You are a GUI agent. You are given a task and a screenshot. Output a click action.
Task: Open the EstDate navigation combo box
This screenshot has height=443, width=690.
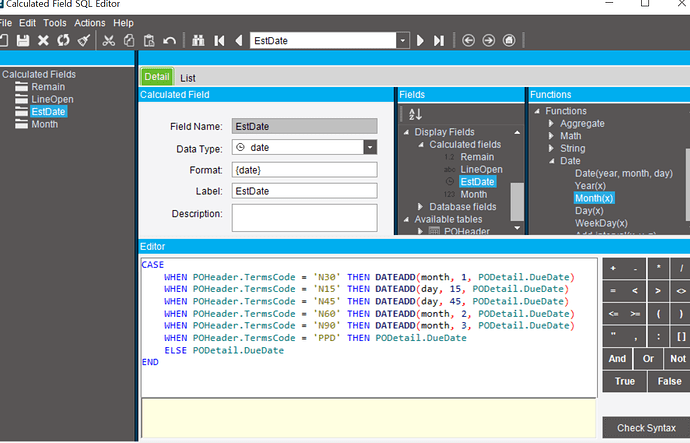[x=402, y=41]
